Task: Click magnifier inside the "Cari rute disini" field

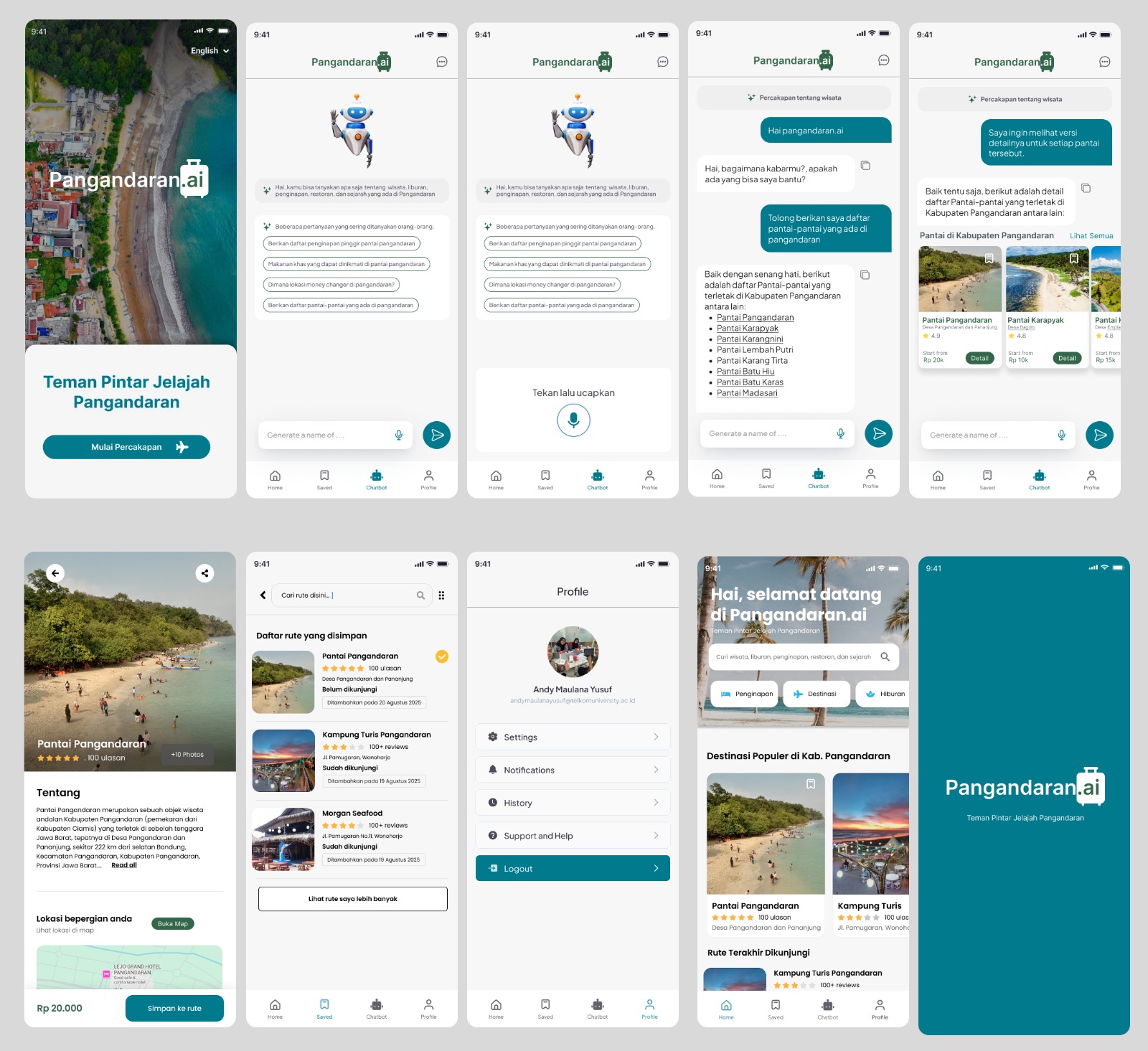Action: pos(420,595)
